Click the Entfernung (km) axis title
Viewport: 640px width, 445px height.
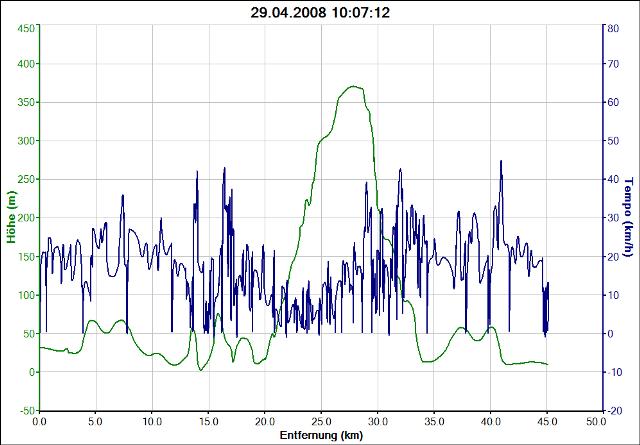[x=320, y=436]
